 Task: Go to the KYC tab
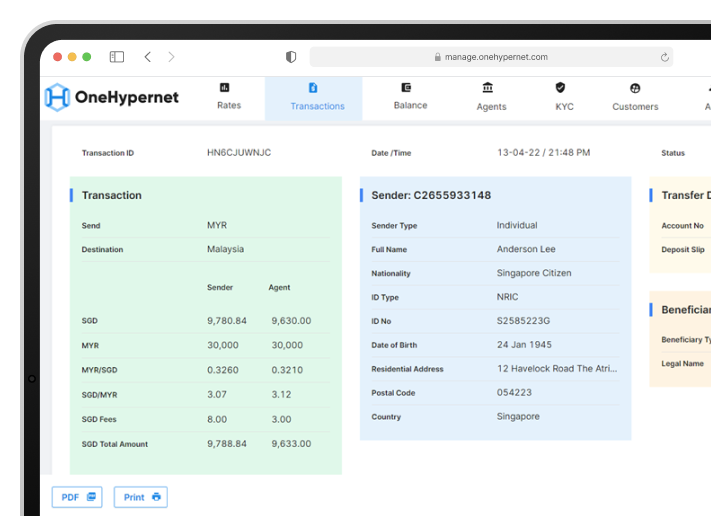565,107
